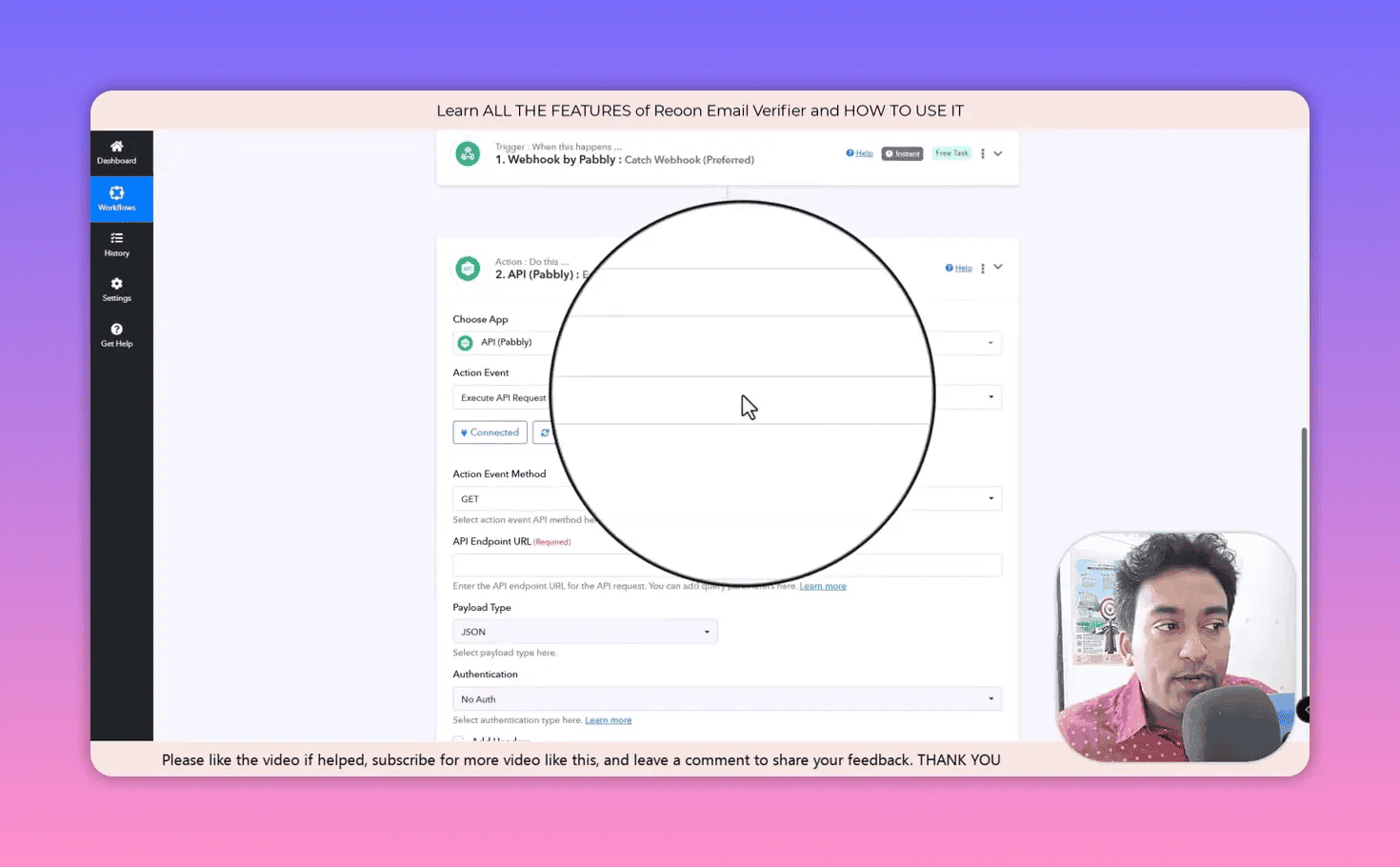The width and height of the screenshot is (1400, 867).
Task: Click the Help link on Webhook step
Action: point(860,153)
